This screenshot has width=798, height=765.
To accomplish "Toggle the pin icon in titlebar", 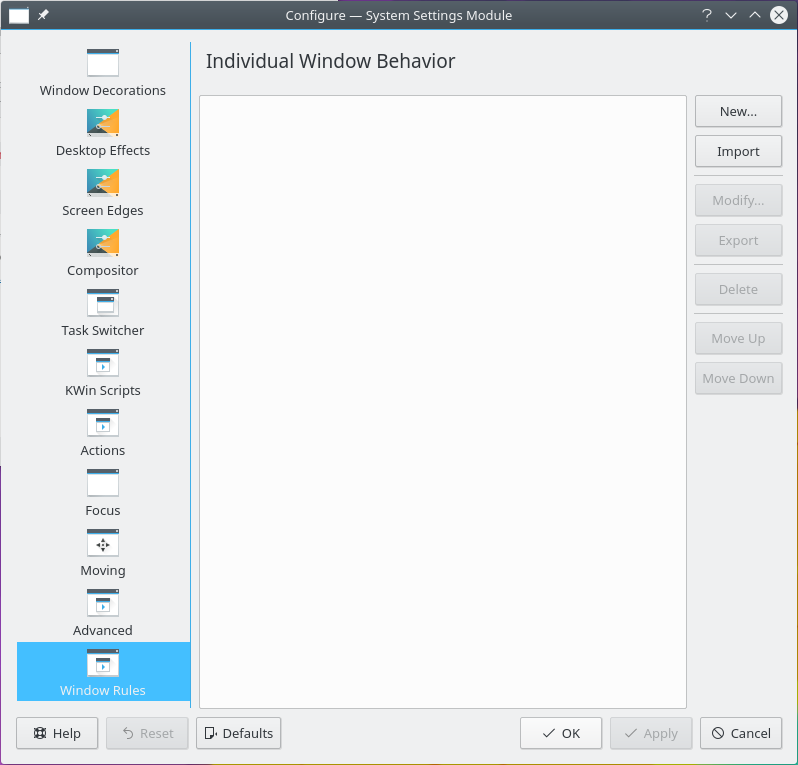I will [43, 15].
